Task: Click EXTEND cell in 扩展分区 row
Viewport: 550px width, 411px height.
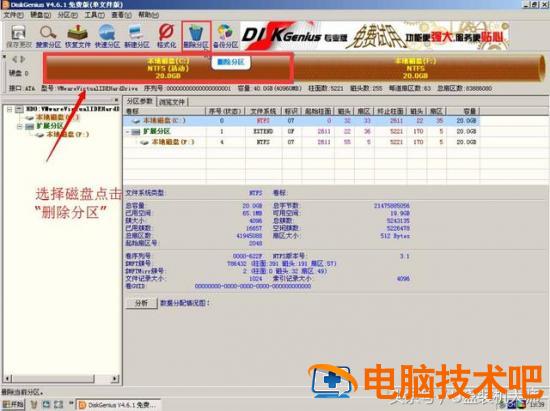Action: point(263,132)
